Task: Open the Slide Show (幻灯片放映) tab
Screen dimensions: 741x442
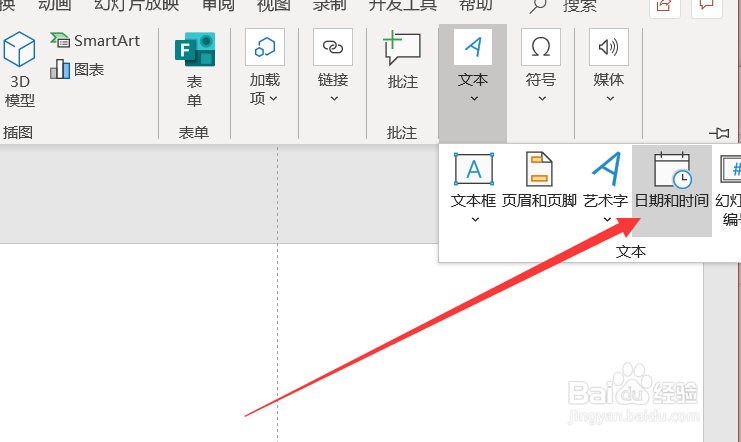Action: point(137,6)
